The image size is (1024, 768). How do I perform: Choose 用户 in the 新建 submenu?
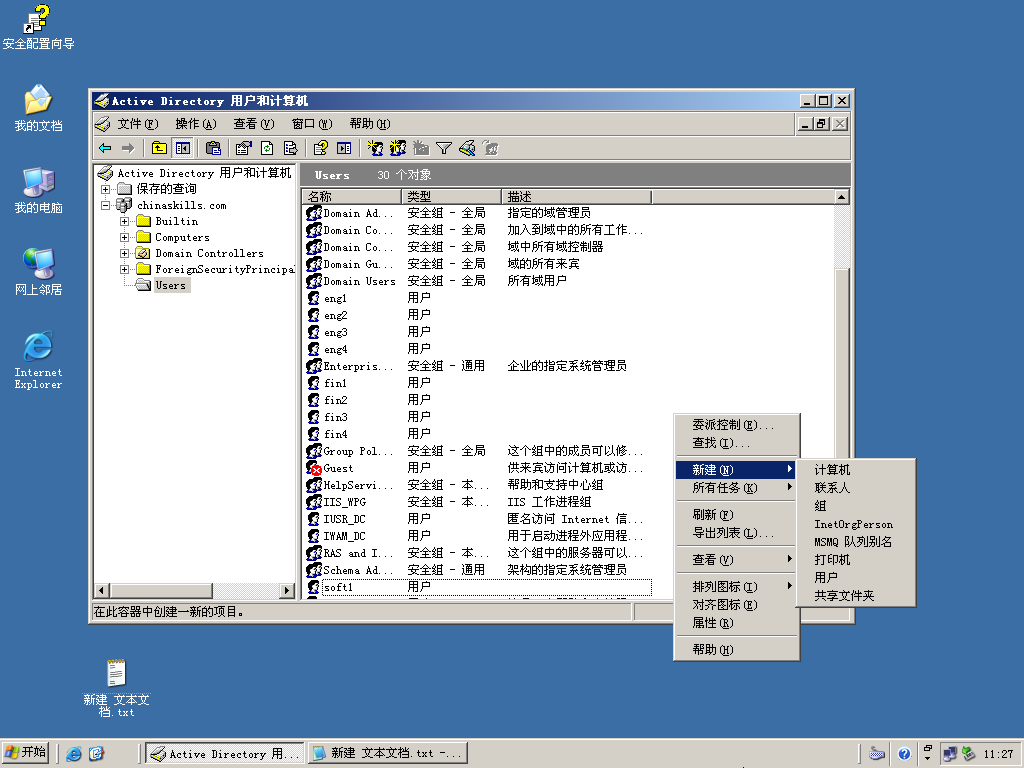pyautogui.click(x=856, y=577)
